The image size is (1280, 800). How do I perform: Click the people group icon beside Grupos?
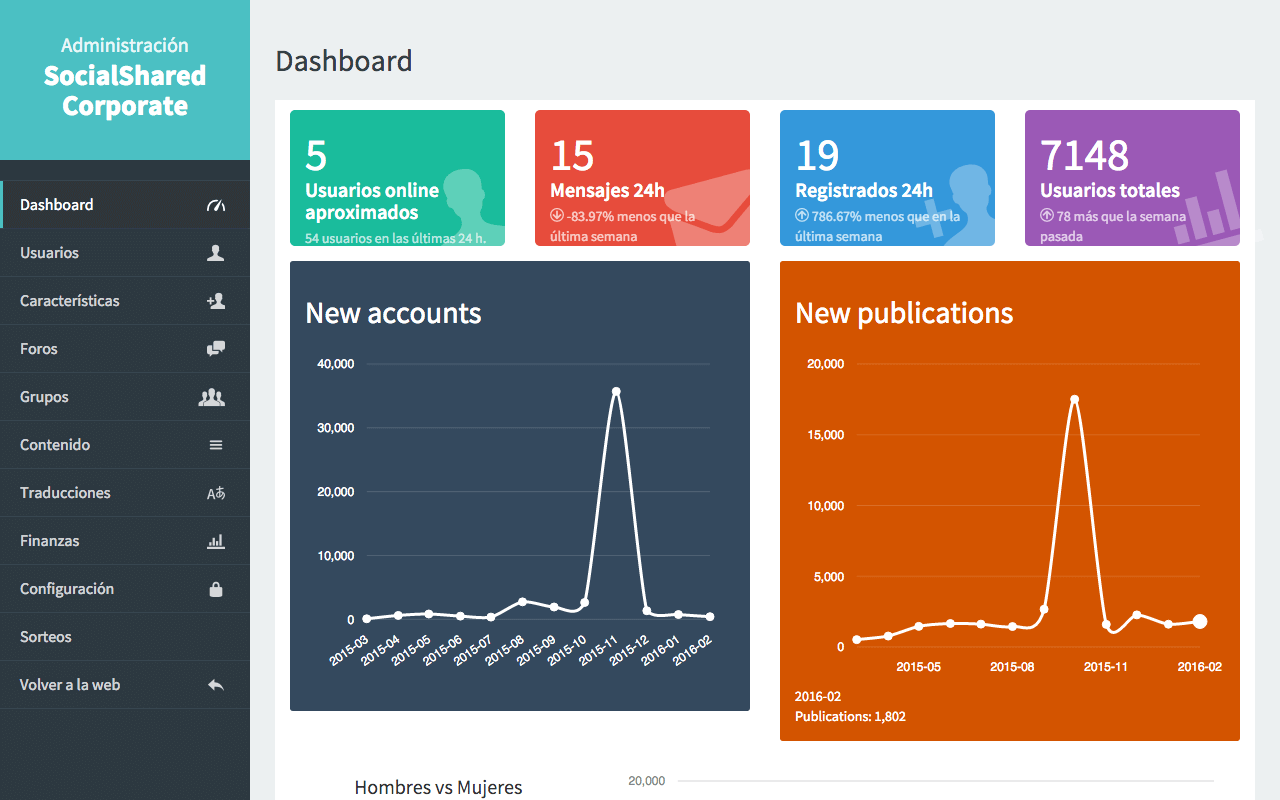(211, 397)
